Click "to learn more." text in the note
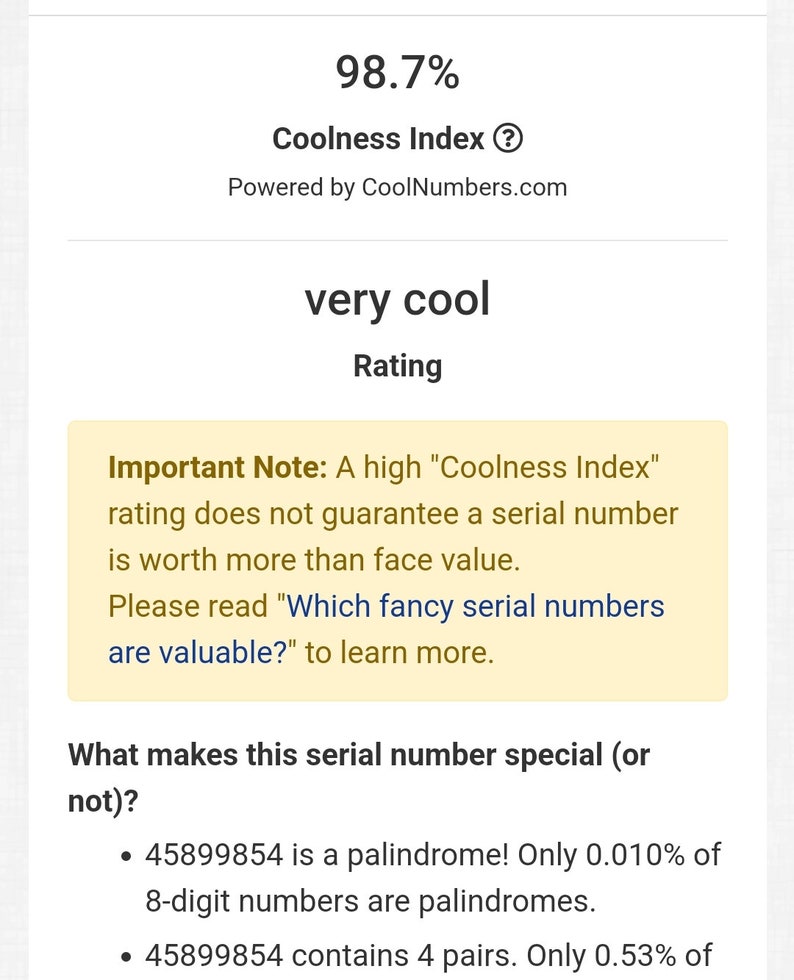 (x=400, y=652)
